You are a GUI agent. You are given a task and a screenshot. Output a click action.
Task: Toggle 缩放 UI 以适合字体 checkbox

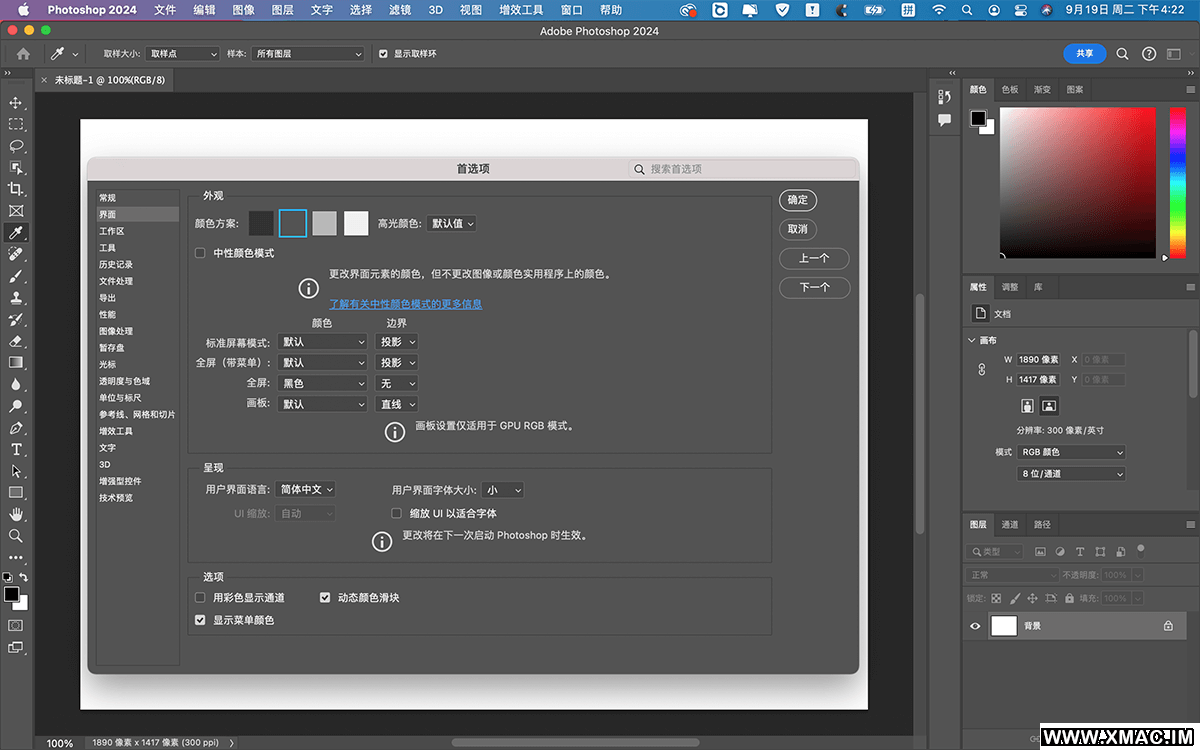tap(397, 513)
